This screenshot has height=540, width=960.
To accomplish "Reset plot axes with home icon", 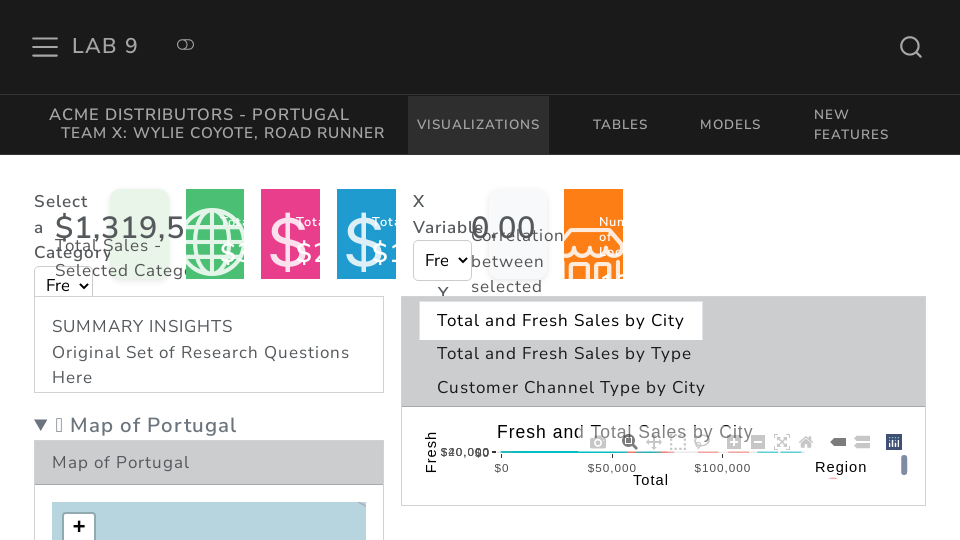I will 806,442.
